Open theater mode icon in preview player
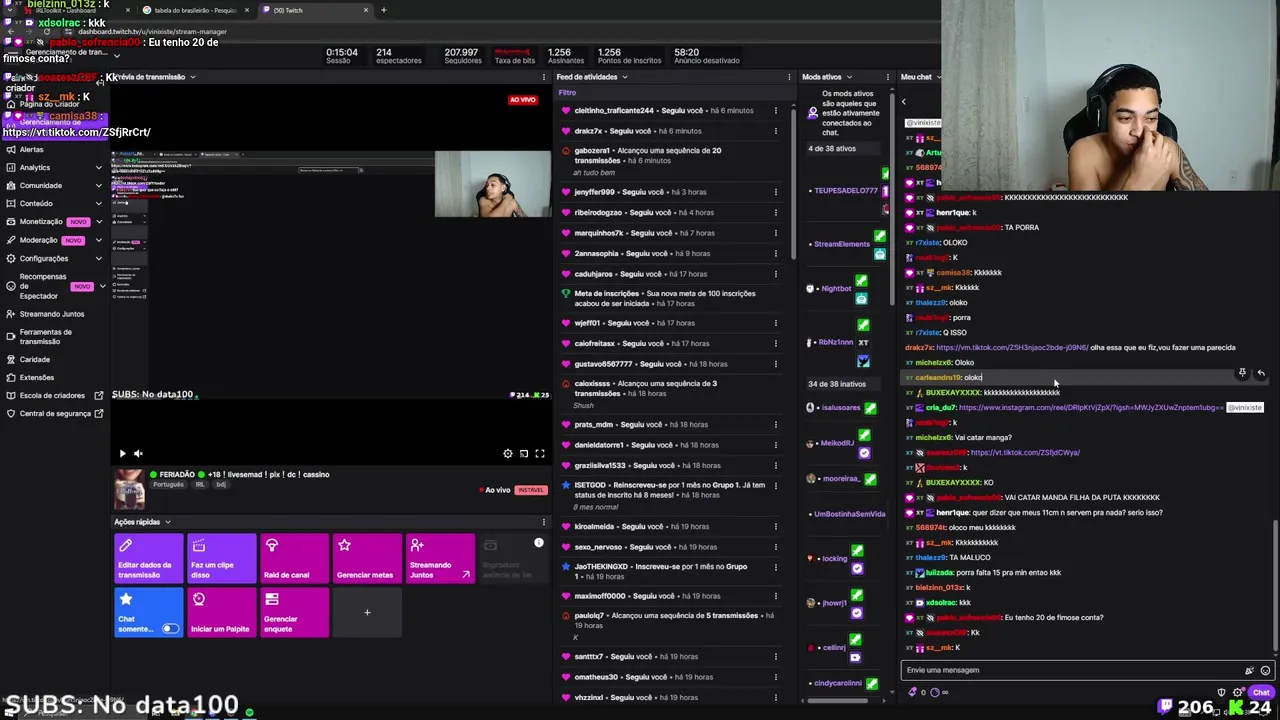Image resolution: width=1280 pixels, height=720 pixels. coord(524,453)
